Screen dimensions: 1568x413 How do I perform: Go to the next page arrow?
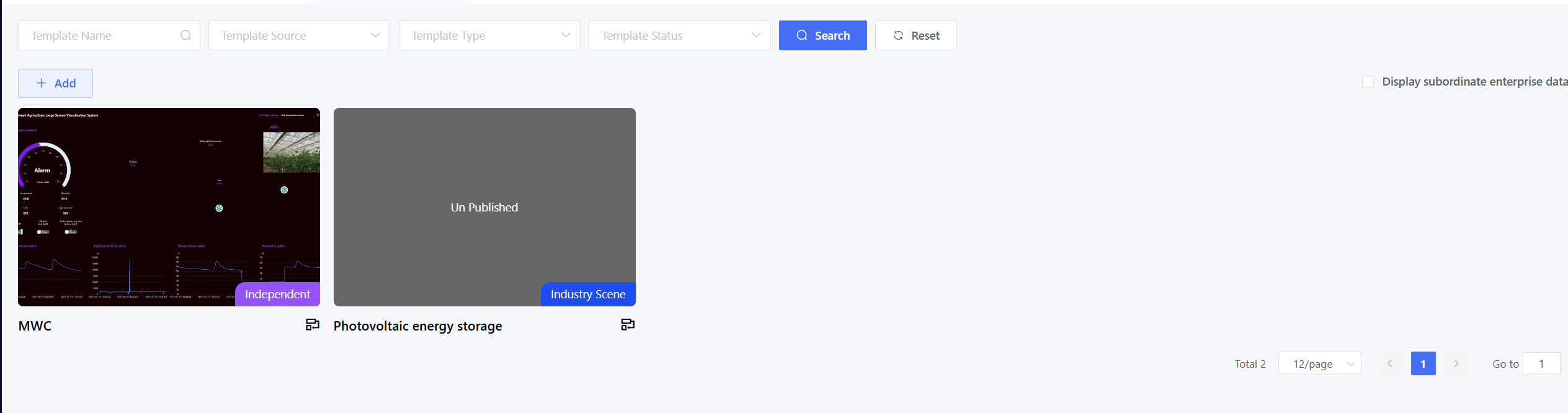[1456, 363]
